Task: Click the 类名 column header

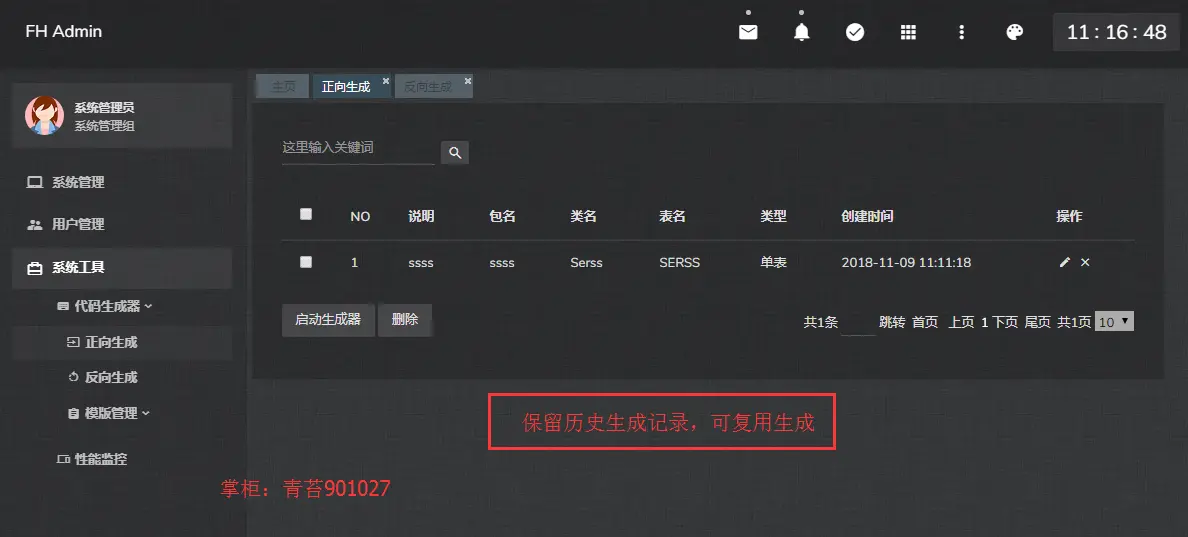Action: tap(583, 216)
